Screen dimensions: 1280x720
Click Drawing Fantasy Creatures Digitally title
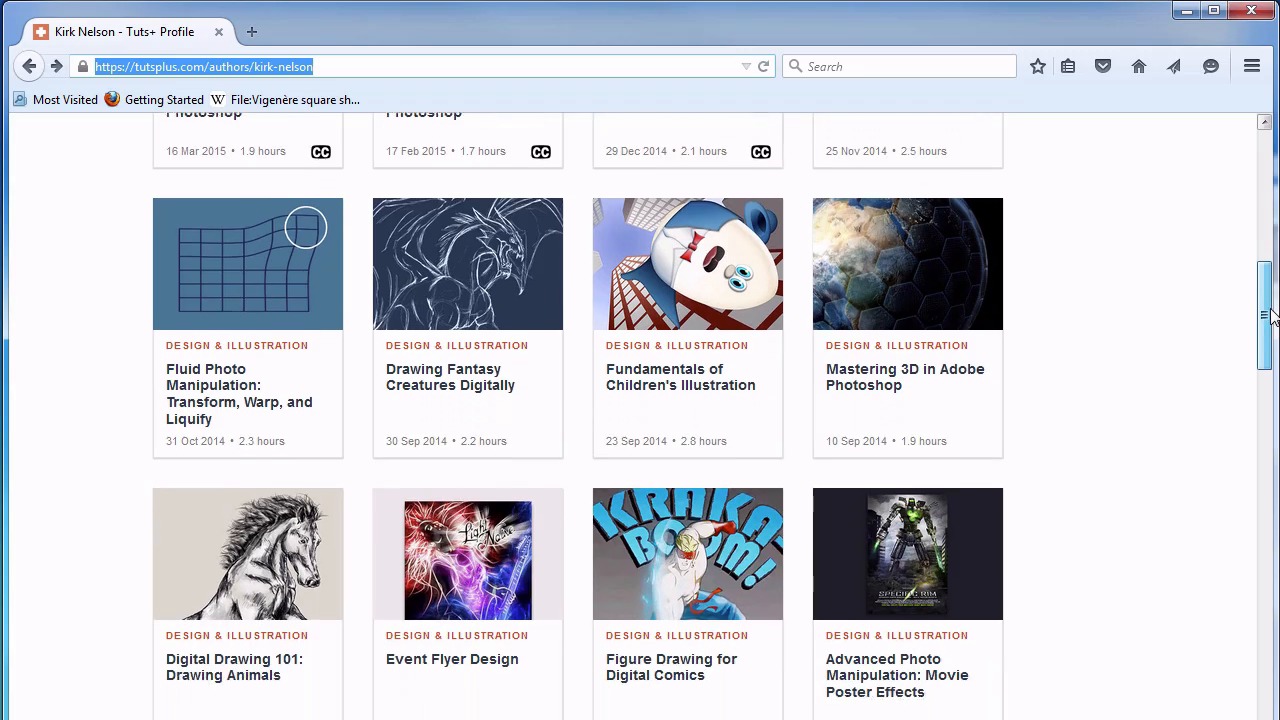coord(450,377)
